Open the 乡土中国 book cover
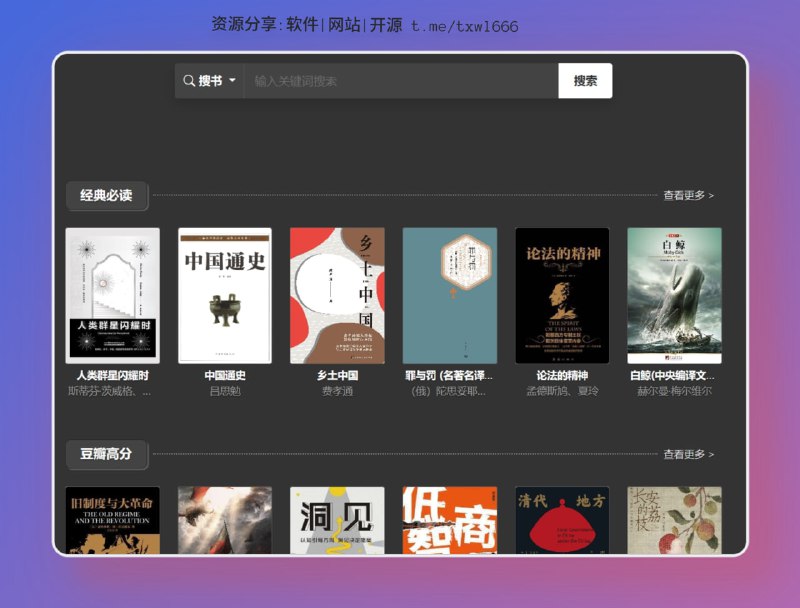Screen dimensions: 800x608 point(337,296)
